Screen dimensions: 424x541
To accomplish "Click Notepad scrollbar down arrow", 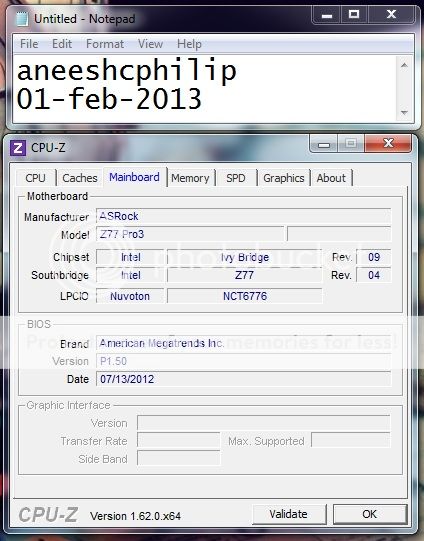I will (404, 112).
